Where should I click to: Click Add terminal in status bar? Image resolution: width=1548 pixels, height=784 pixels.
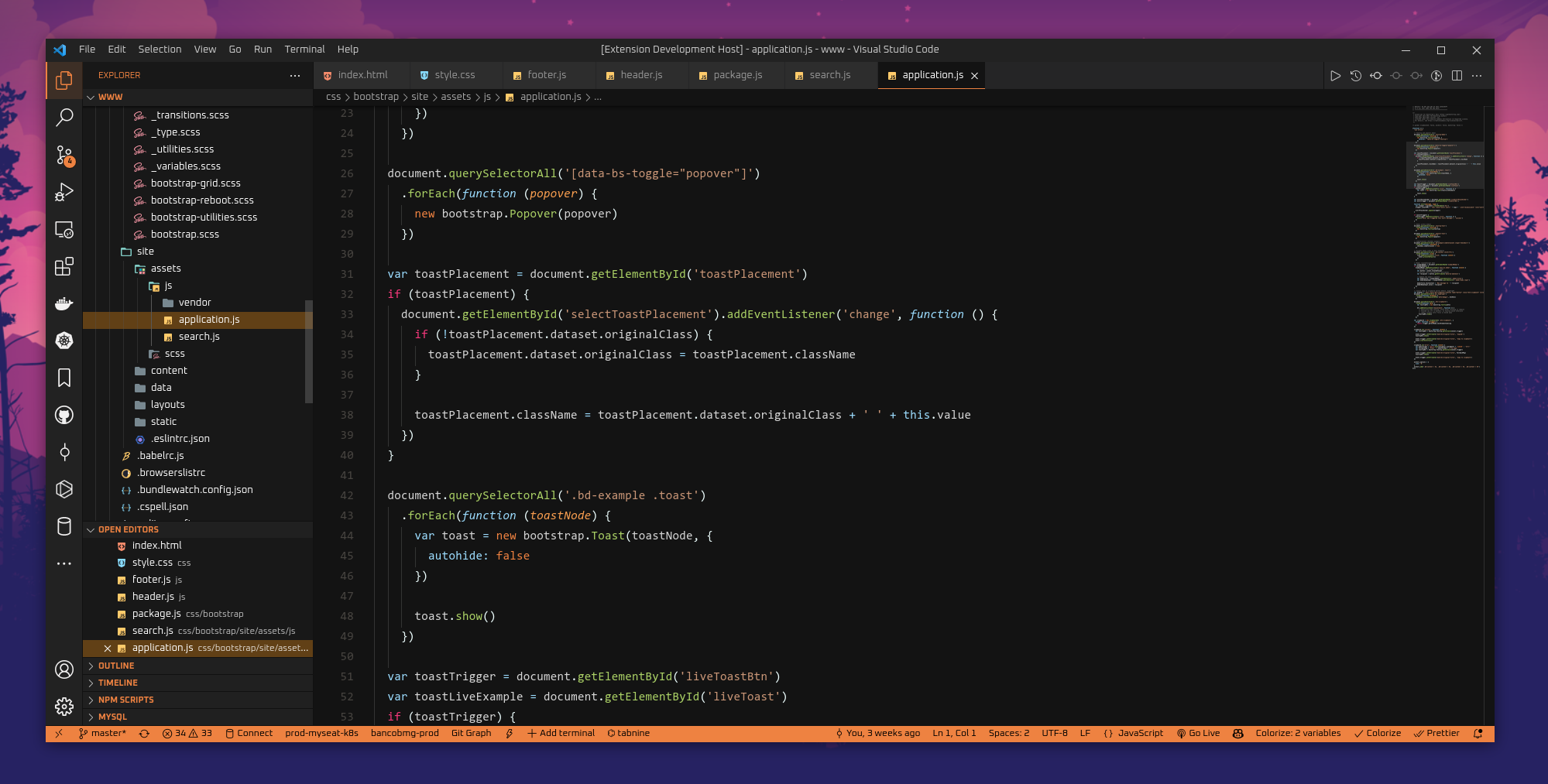(x=561, y=734)
